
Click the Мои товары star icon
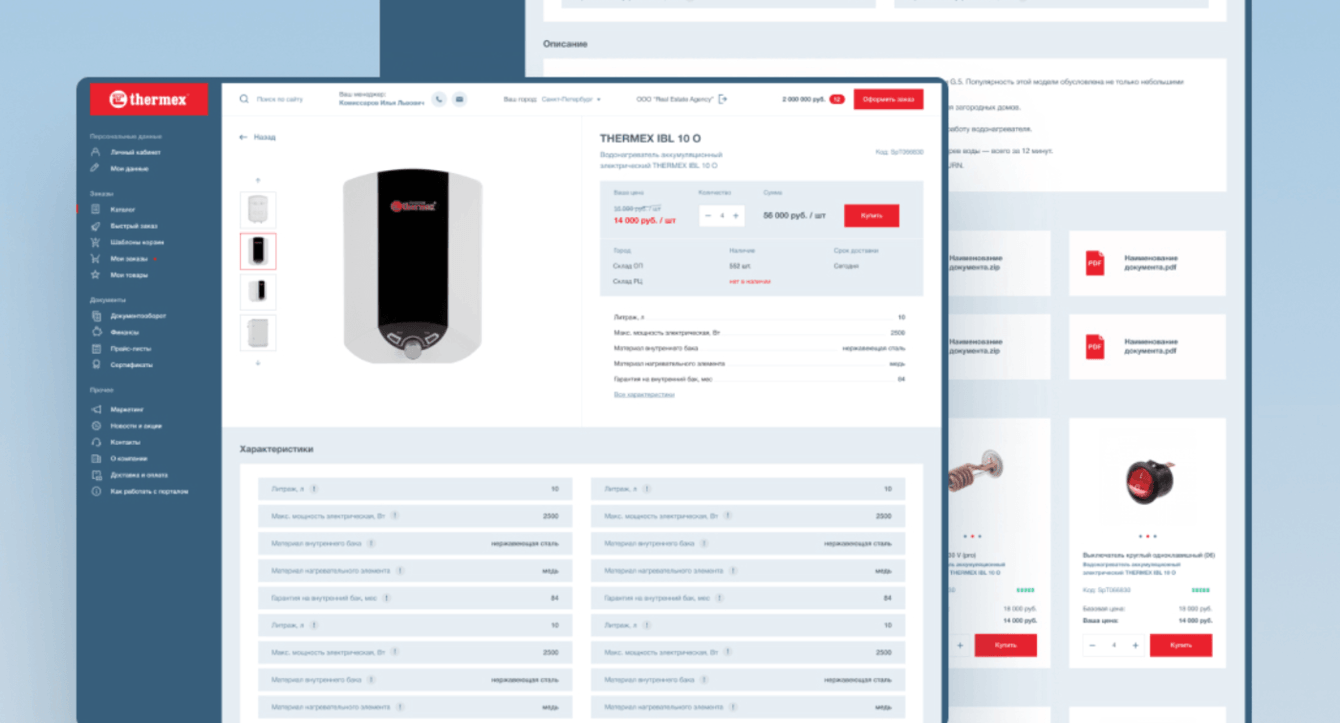(x=96, y=274)
